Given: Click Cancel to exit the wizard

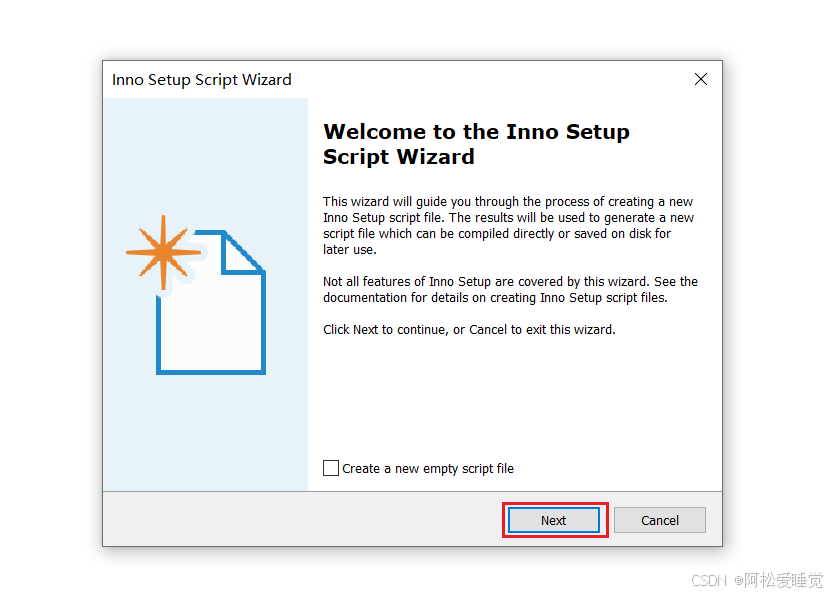Looking at the screenshot, I should click(659, 520).
